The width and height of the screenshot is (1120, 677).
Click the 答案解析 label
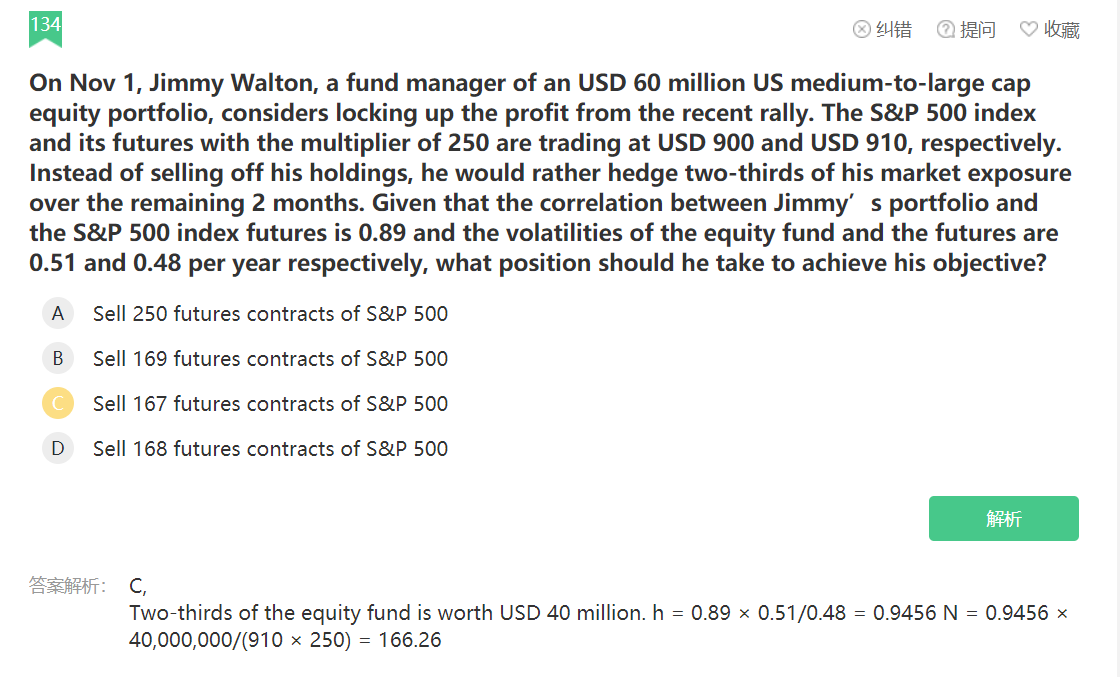pyautogui.click(x=68, y=586)
